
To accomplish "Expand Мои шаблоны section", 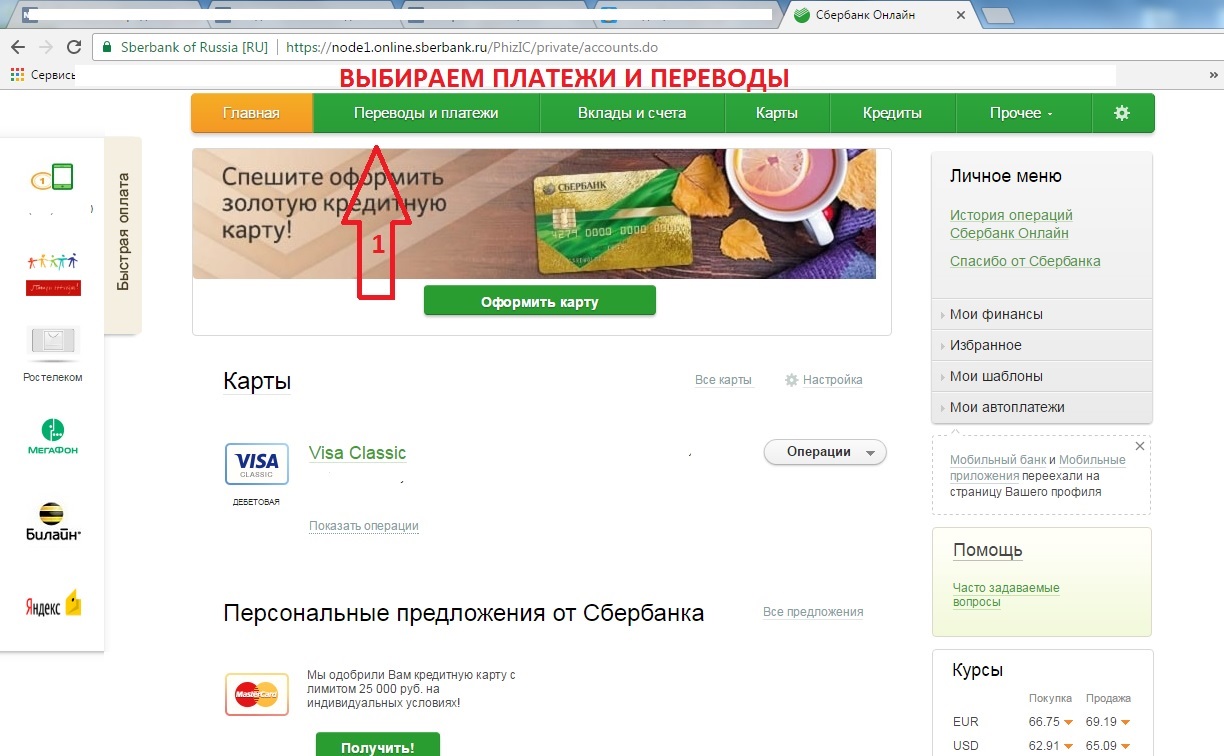I will coord(1041,376).
